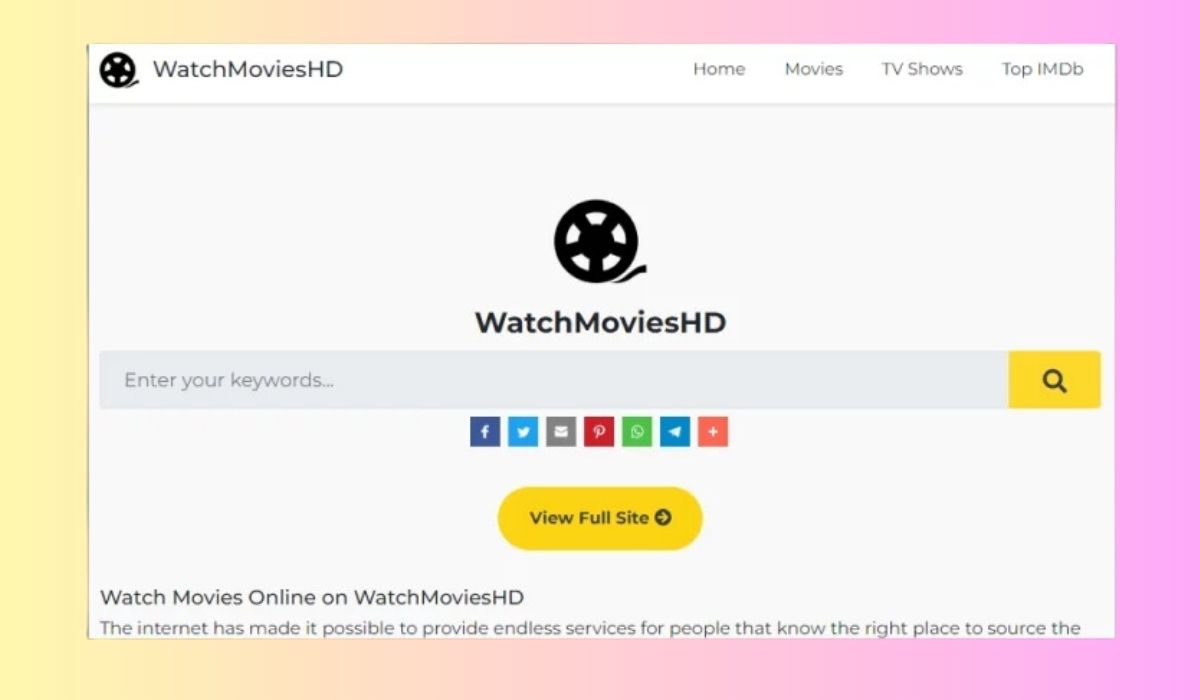Click the View Full Site button

click(x=600, y=518)
